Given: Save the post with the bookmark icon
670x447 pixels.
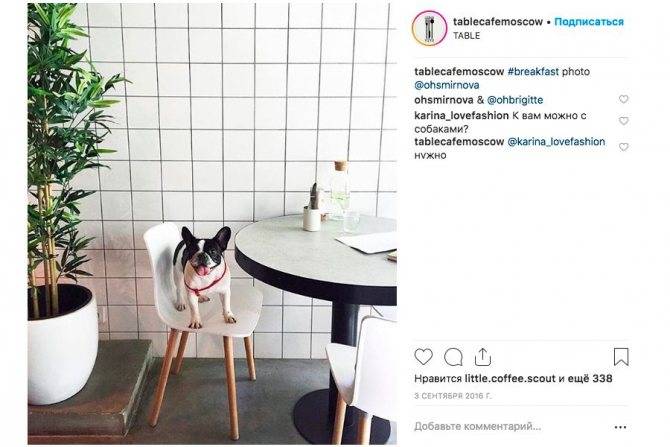Looking at the screenshot, I should coord(621,357).
